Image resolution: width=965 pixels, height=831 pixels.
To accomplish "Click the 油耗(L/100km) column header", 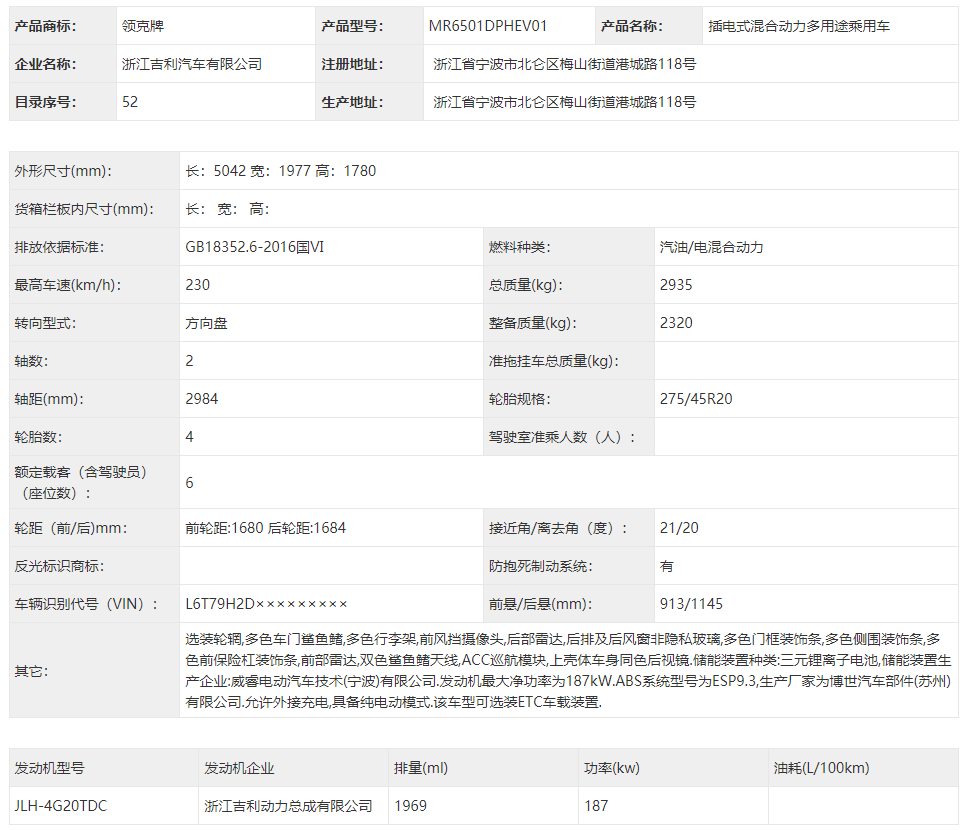I will 822,768.
